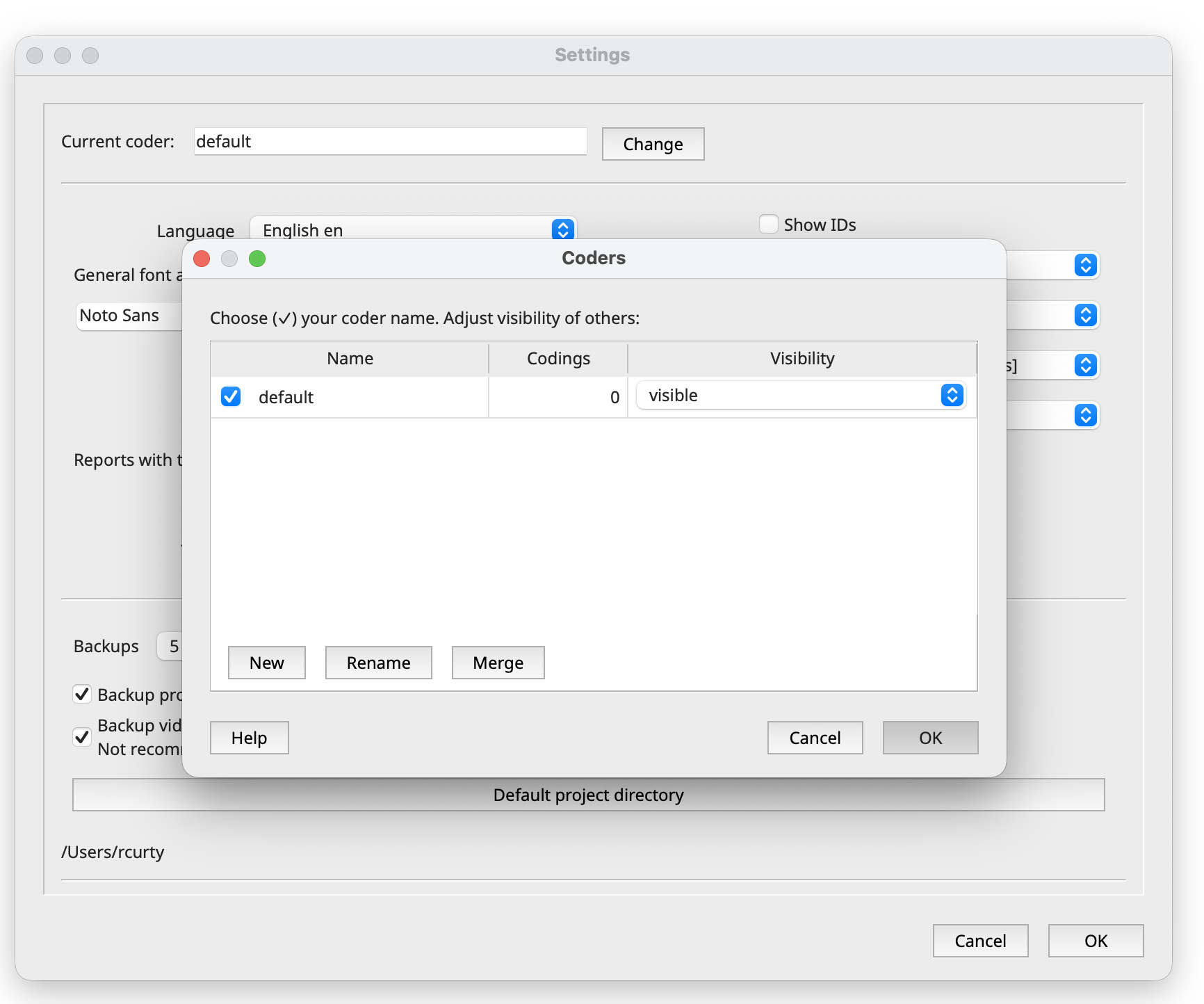Image resolution: width=1204 pixels, height=1004 pixels.
Task: Open Help in the Coders dialog
Action: pos(250,738)
